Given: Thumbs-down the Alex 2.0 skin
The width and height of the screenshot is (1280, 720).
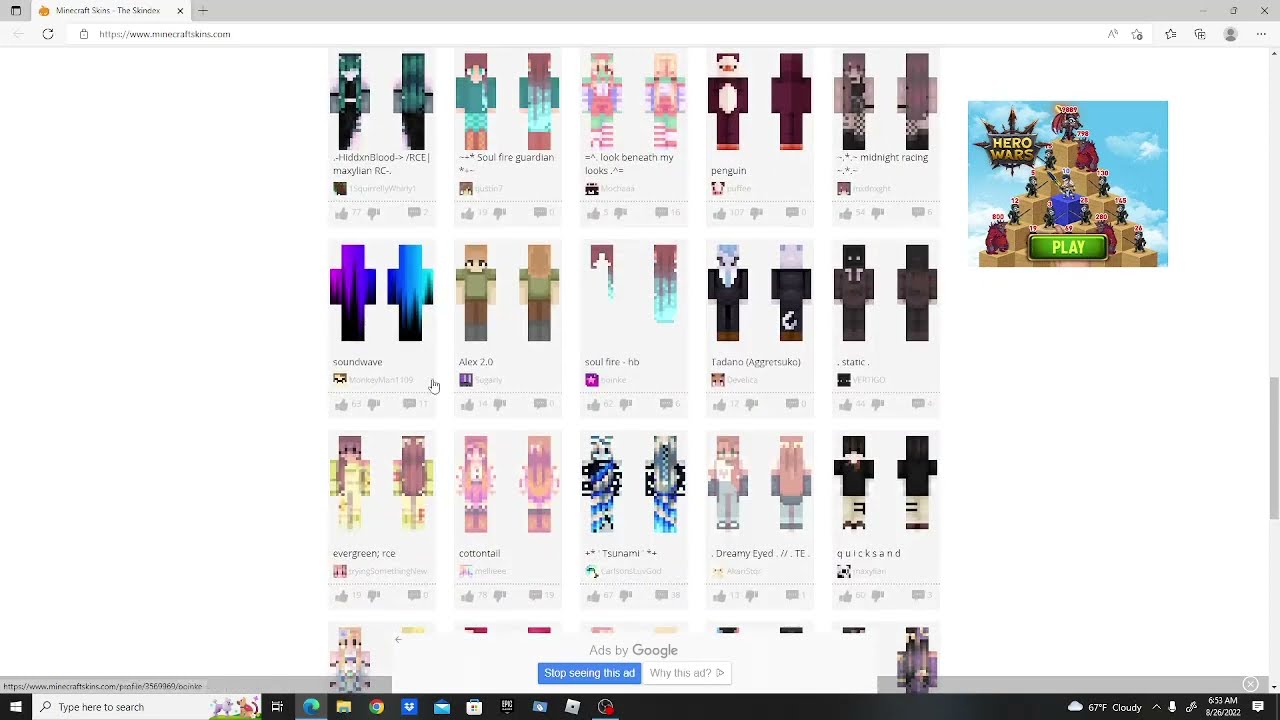Looking at the screenshot, I should (x=500, y=404).
